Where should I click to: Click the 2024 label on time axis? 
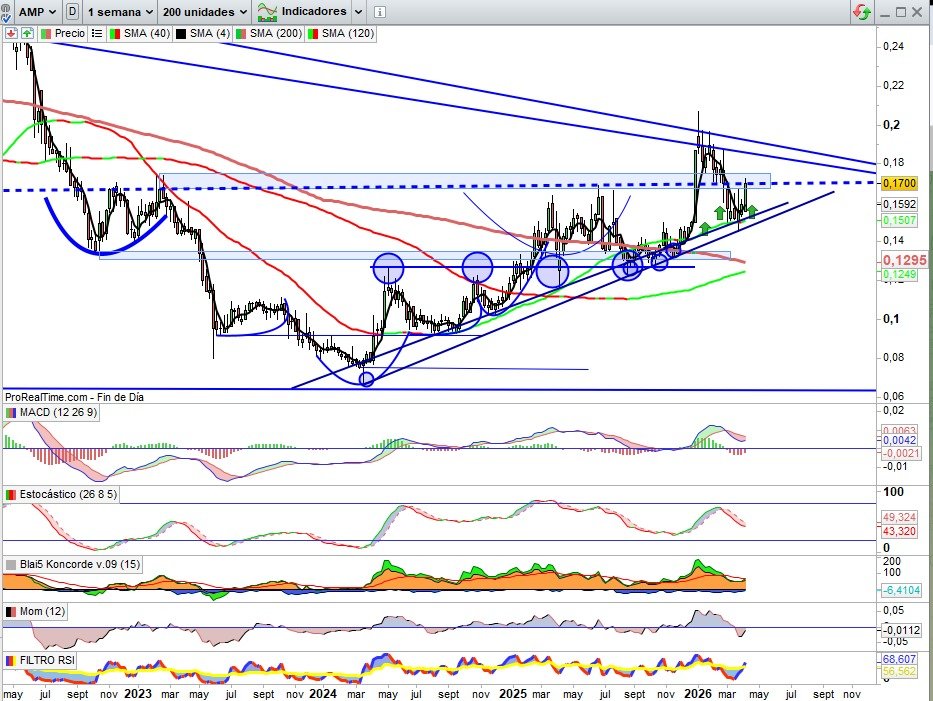(x=323, y=694)
